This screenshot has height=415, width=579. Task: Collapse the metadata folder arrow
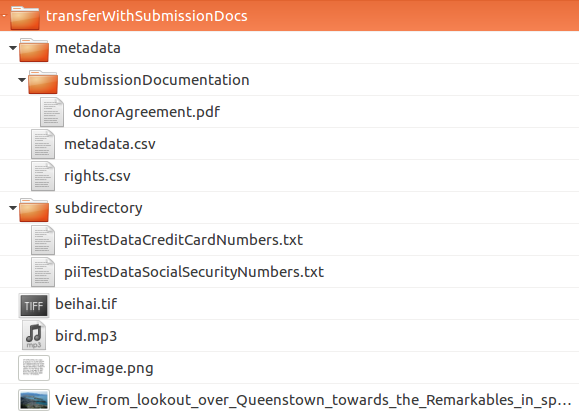click(13, 48)
